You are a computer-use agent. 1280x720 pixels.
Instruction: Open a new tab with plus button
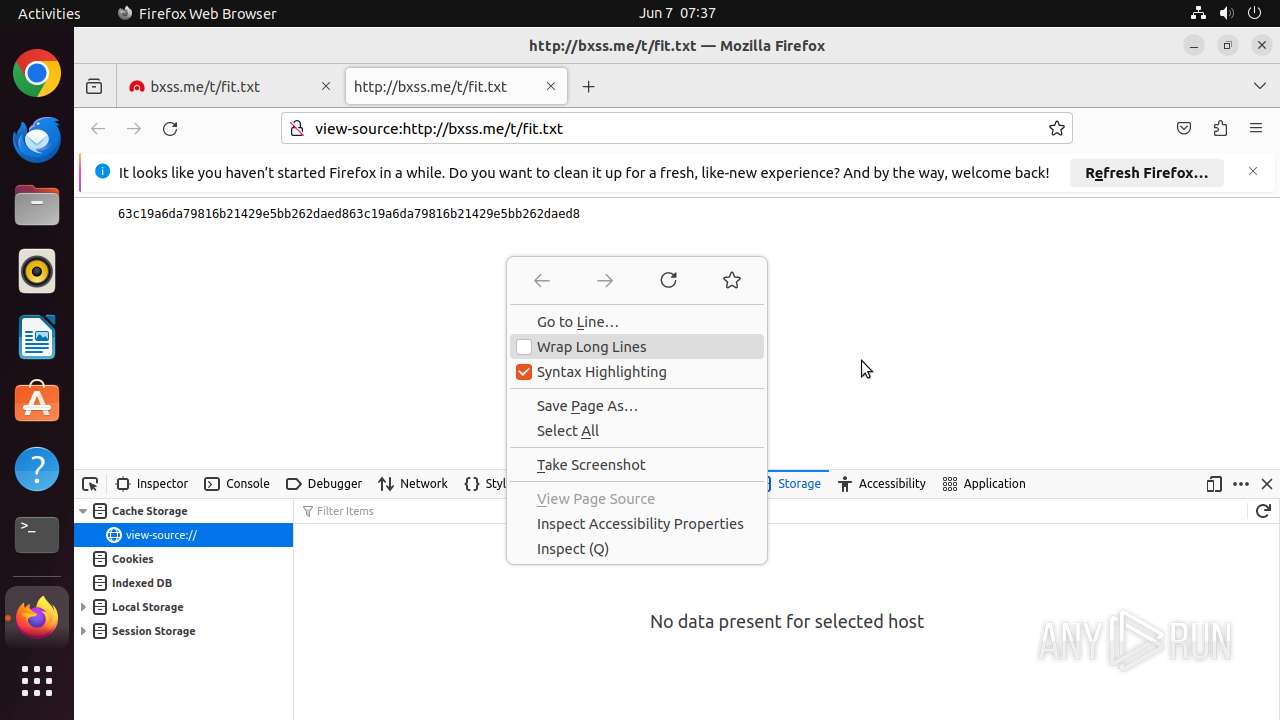coord(589,87)
